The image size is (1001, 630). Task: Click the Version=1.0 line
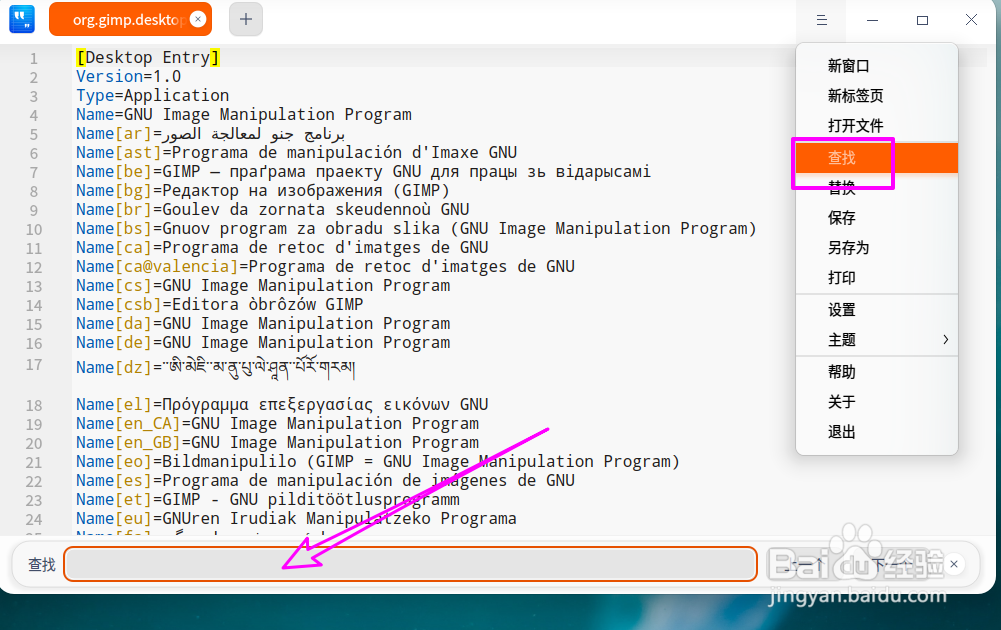point(128,77)
